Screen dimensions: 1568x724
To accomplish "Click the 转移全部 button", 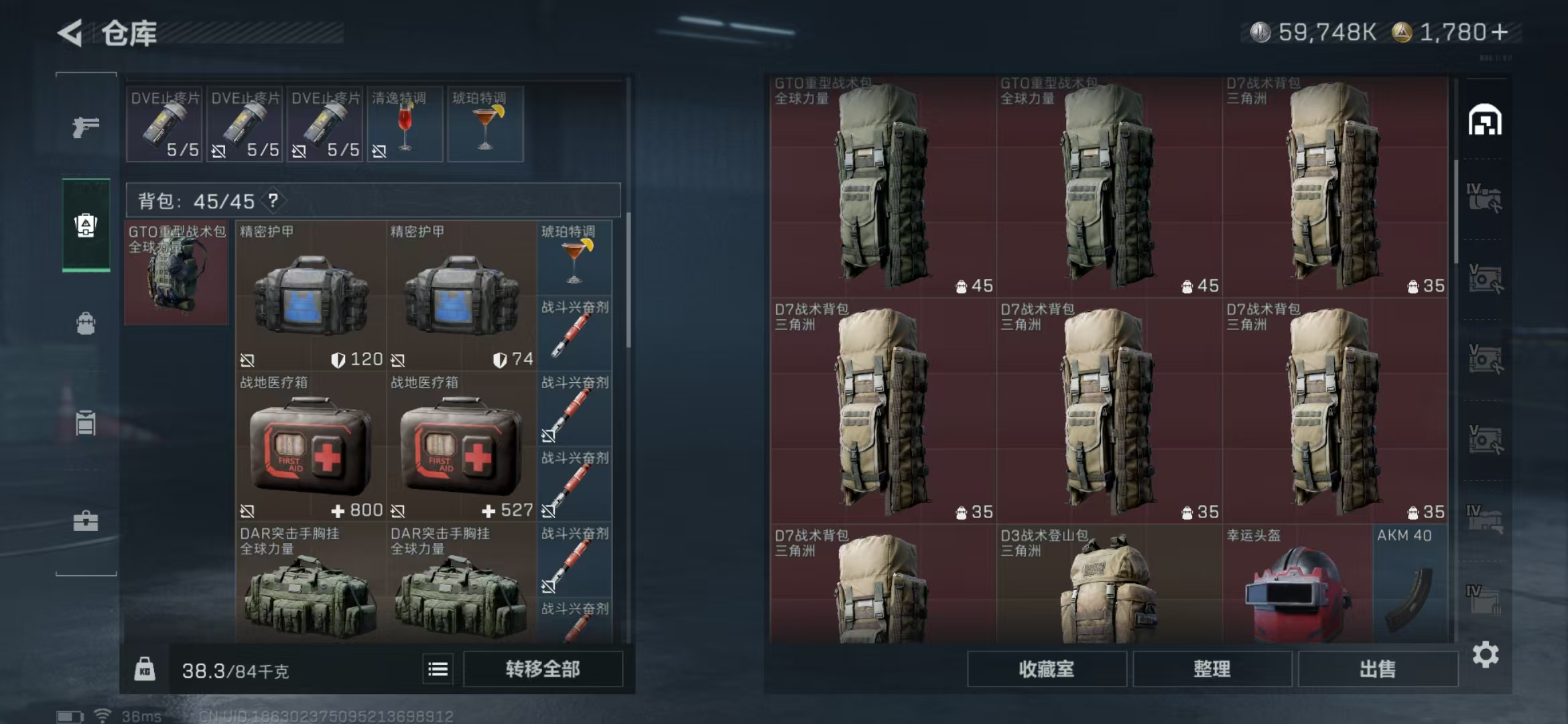I will [543, 668].
